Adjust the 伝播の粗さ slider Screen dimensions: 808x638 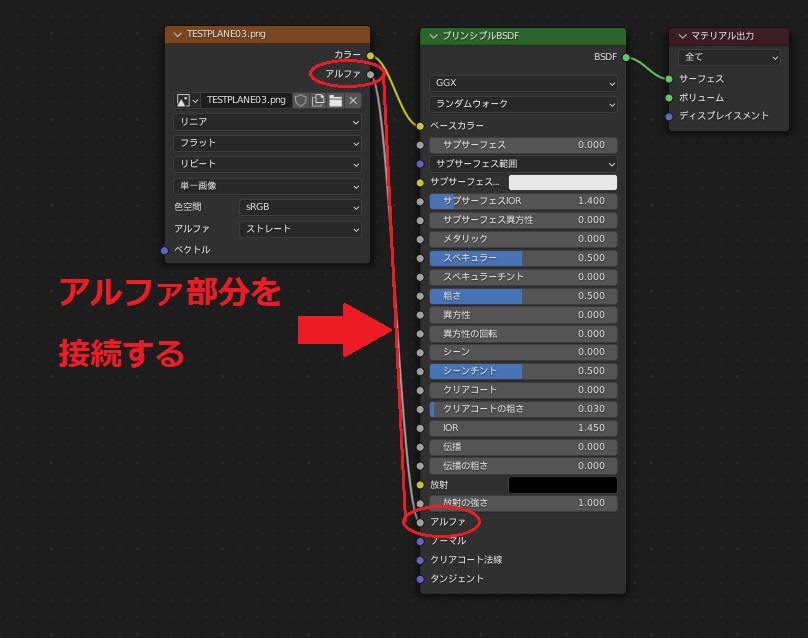(x=523, y=466)
